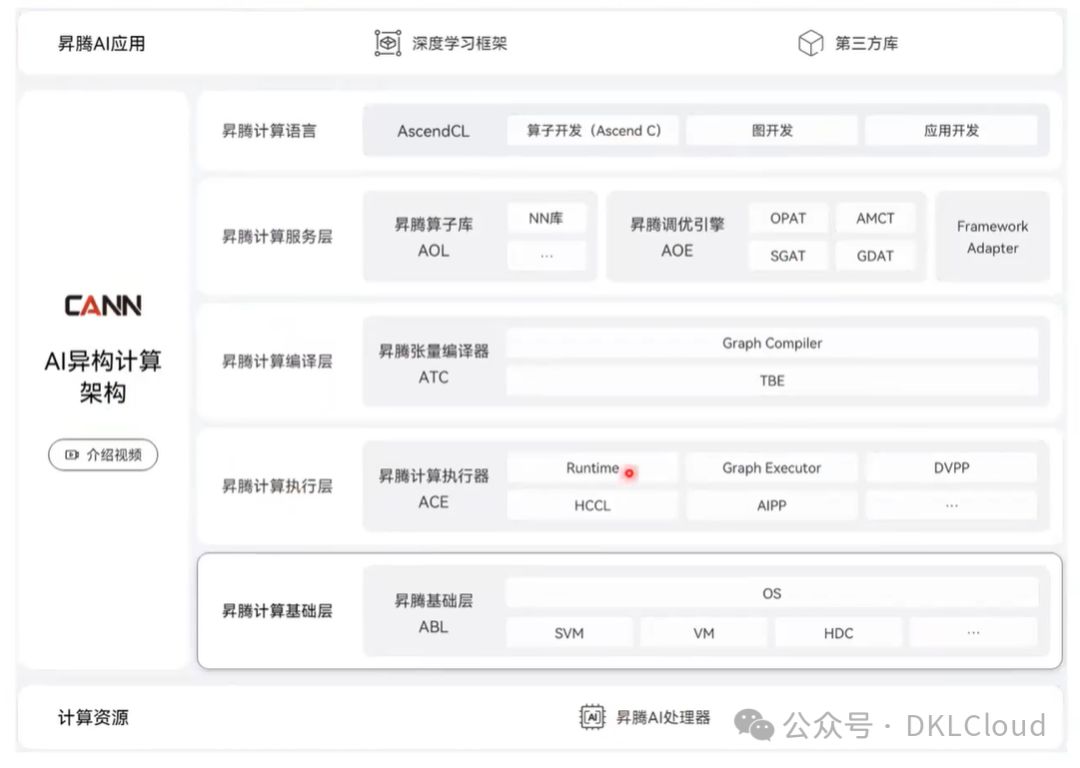Select the 昇腾计算编译层 layer label
This screenshot has width=1080, height=768.
(277, 361)
